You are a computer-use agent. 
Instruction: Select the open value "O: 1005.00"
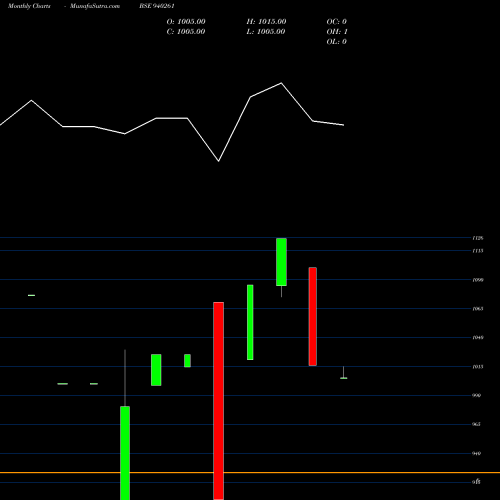(186, 22)
